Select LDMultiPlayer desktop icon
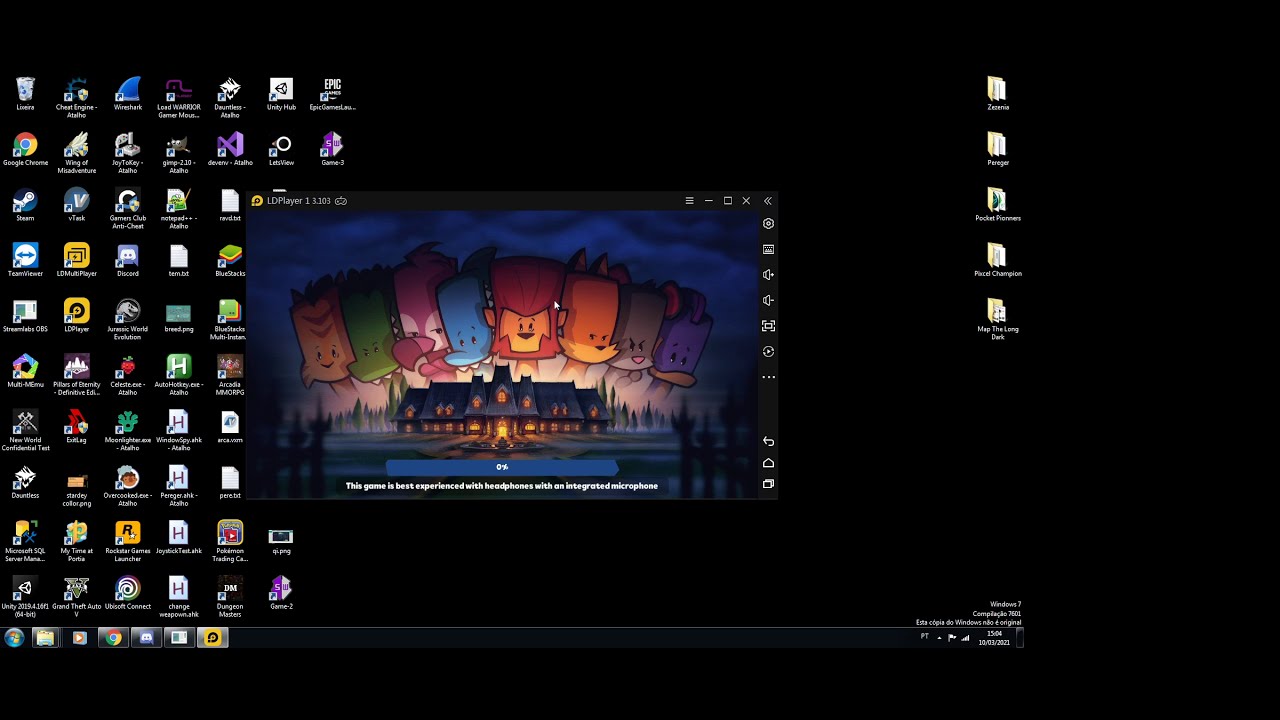 76,261
